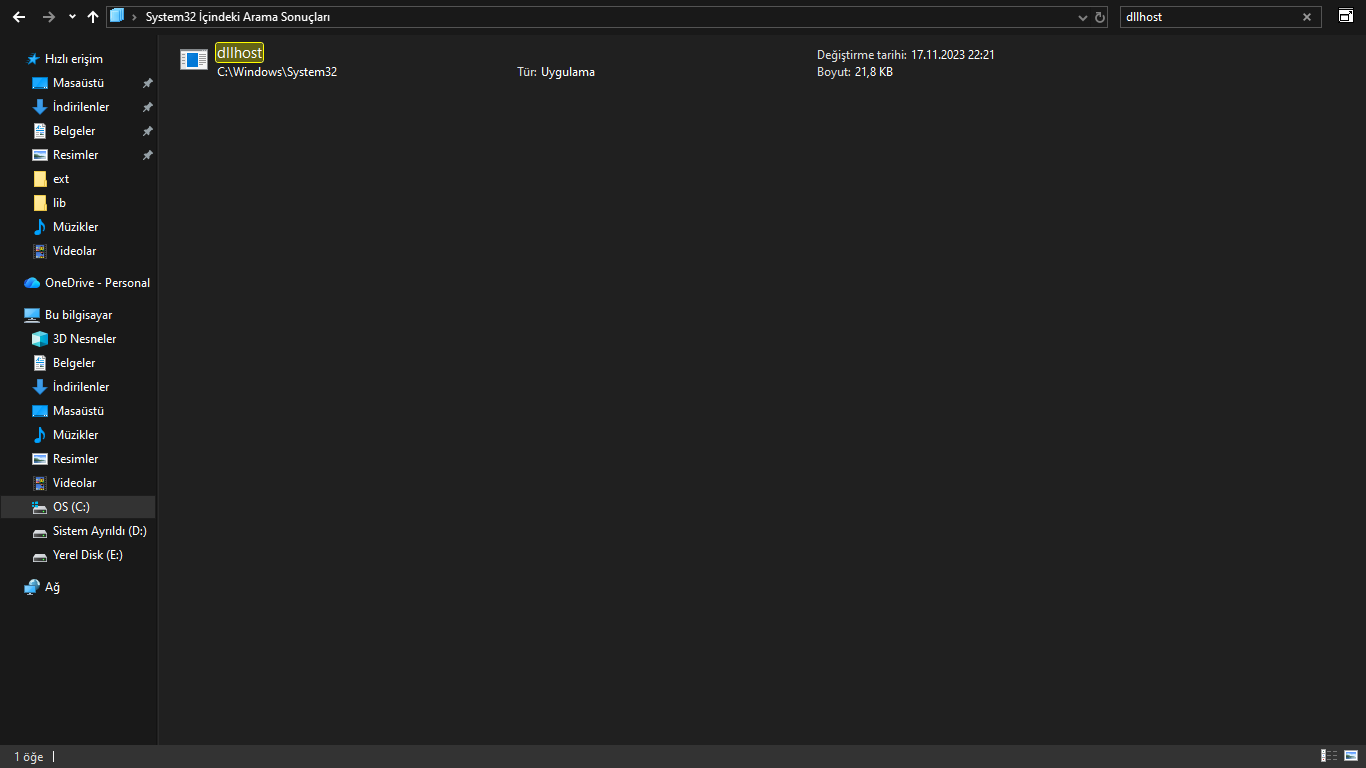Click the folder icon in the address bar
This screenshot has width=1366, height=768.
coord(118,16)
